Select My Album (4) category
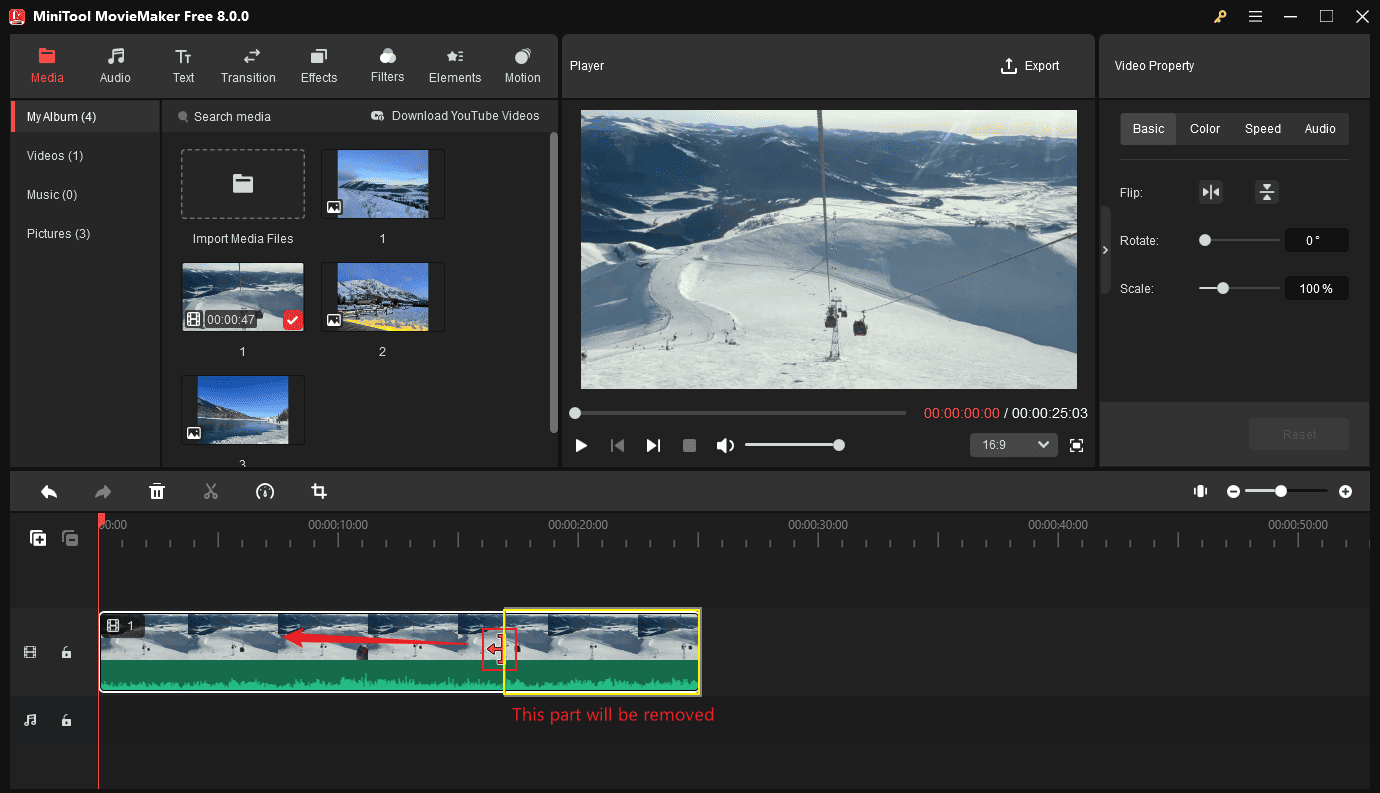 pyautogui.click(x=85, y=117)
